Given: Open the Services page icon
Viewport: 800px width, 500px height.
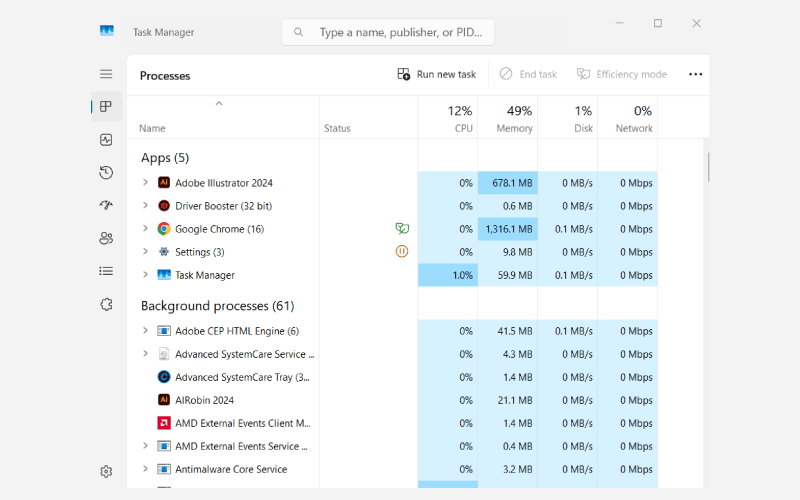Looking at the screenshot, I should (106, 304).
